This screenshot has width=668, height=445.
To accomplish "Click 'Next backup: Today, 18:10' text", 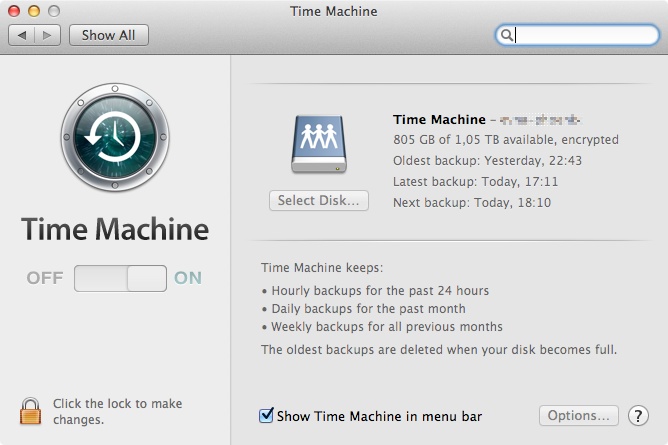I will tap(472, 203).
